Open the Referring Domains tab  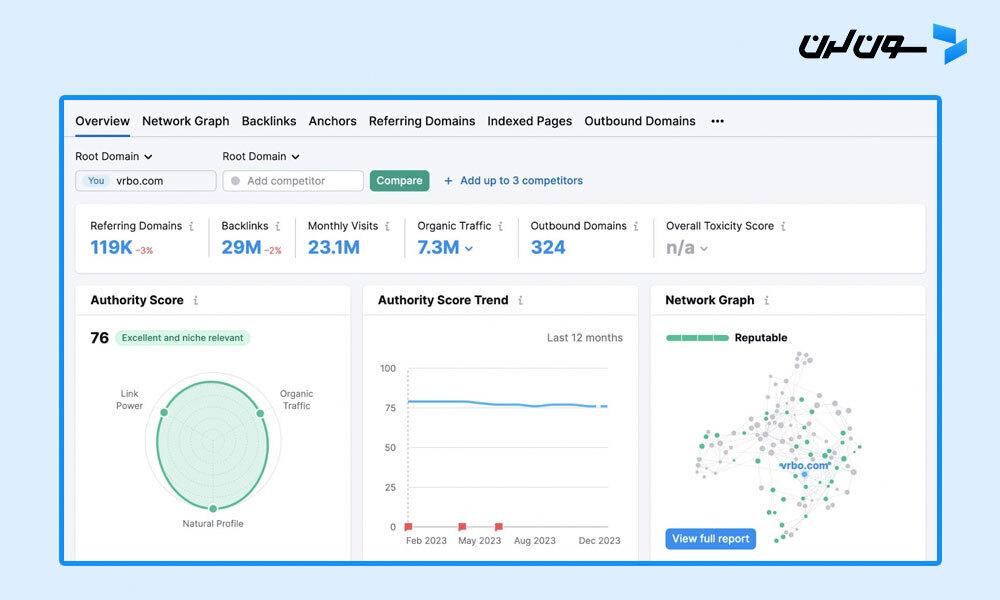[x=422, y=121]
